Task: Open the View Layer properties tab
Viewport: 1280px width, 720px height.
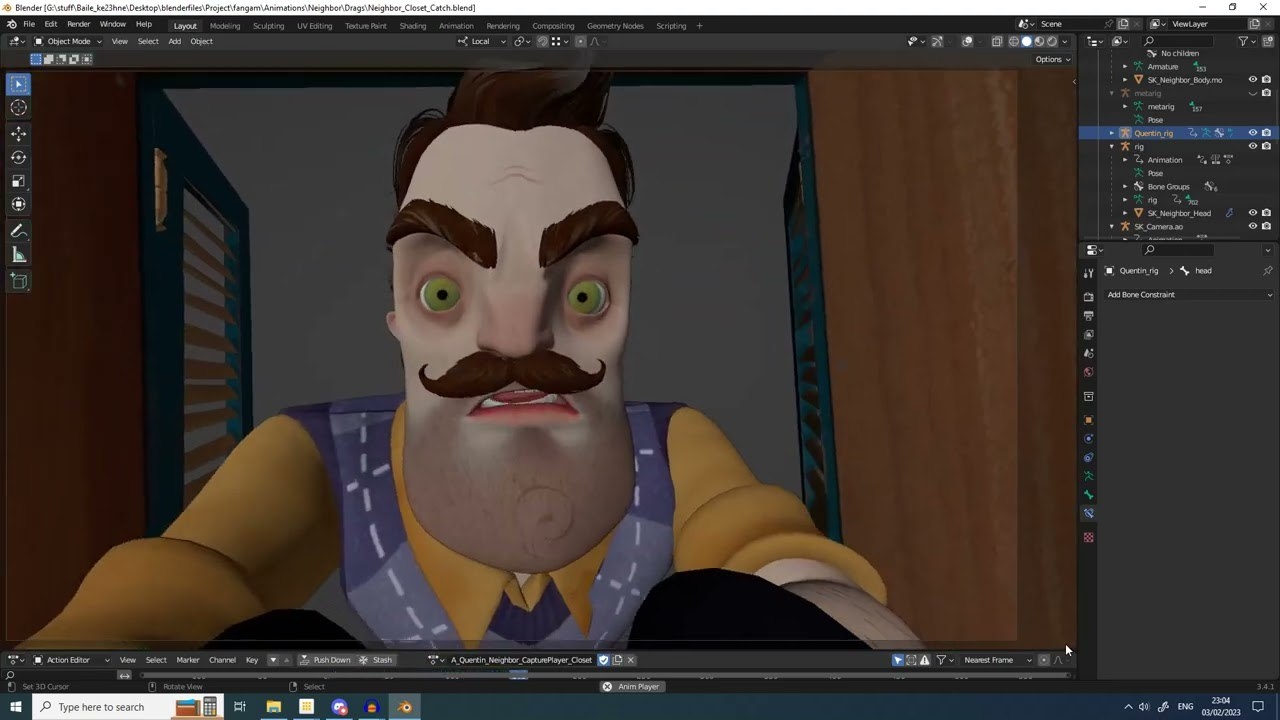Action: pos(1089,335)
